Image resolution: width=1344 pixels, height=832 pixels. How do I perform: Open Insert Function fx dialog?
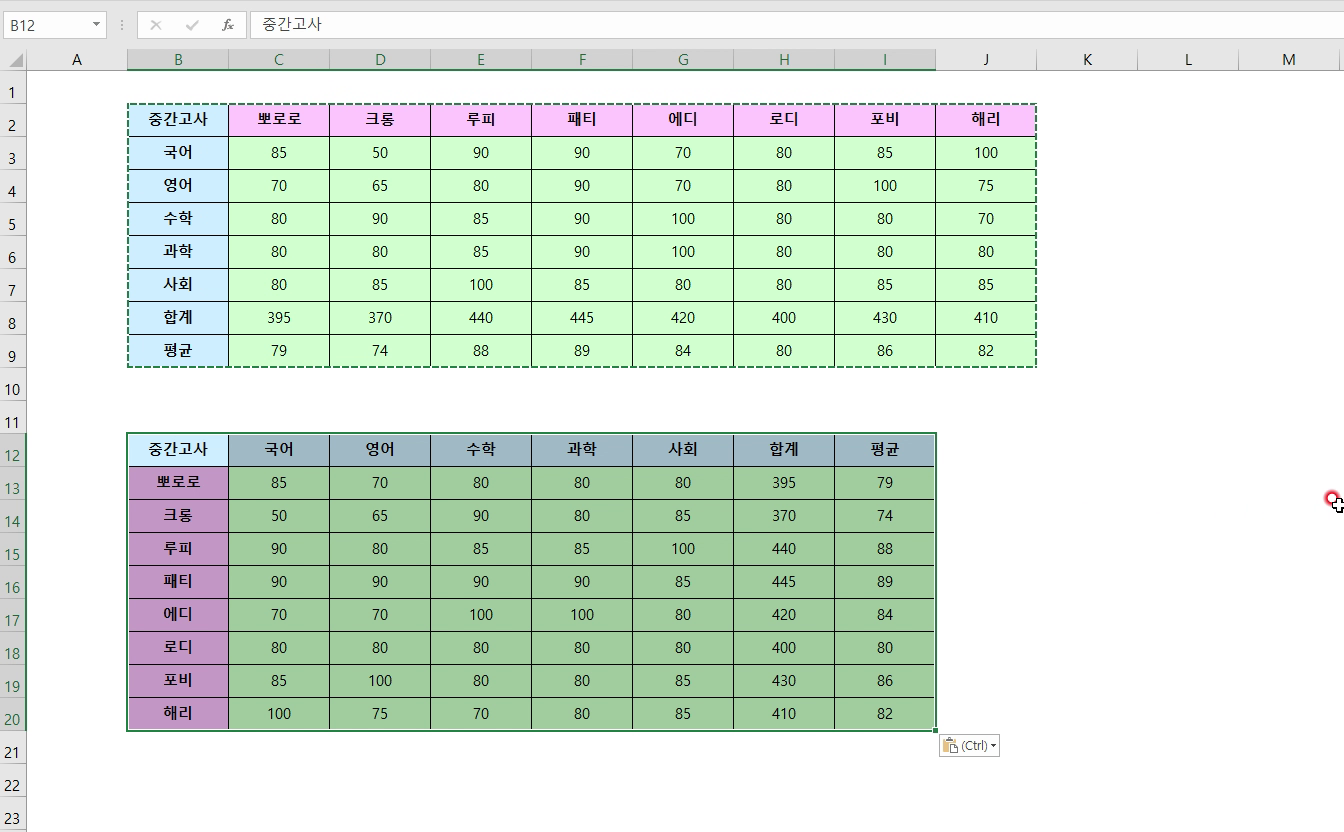point(228,25)
